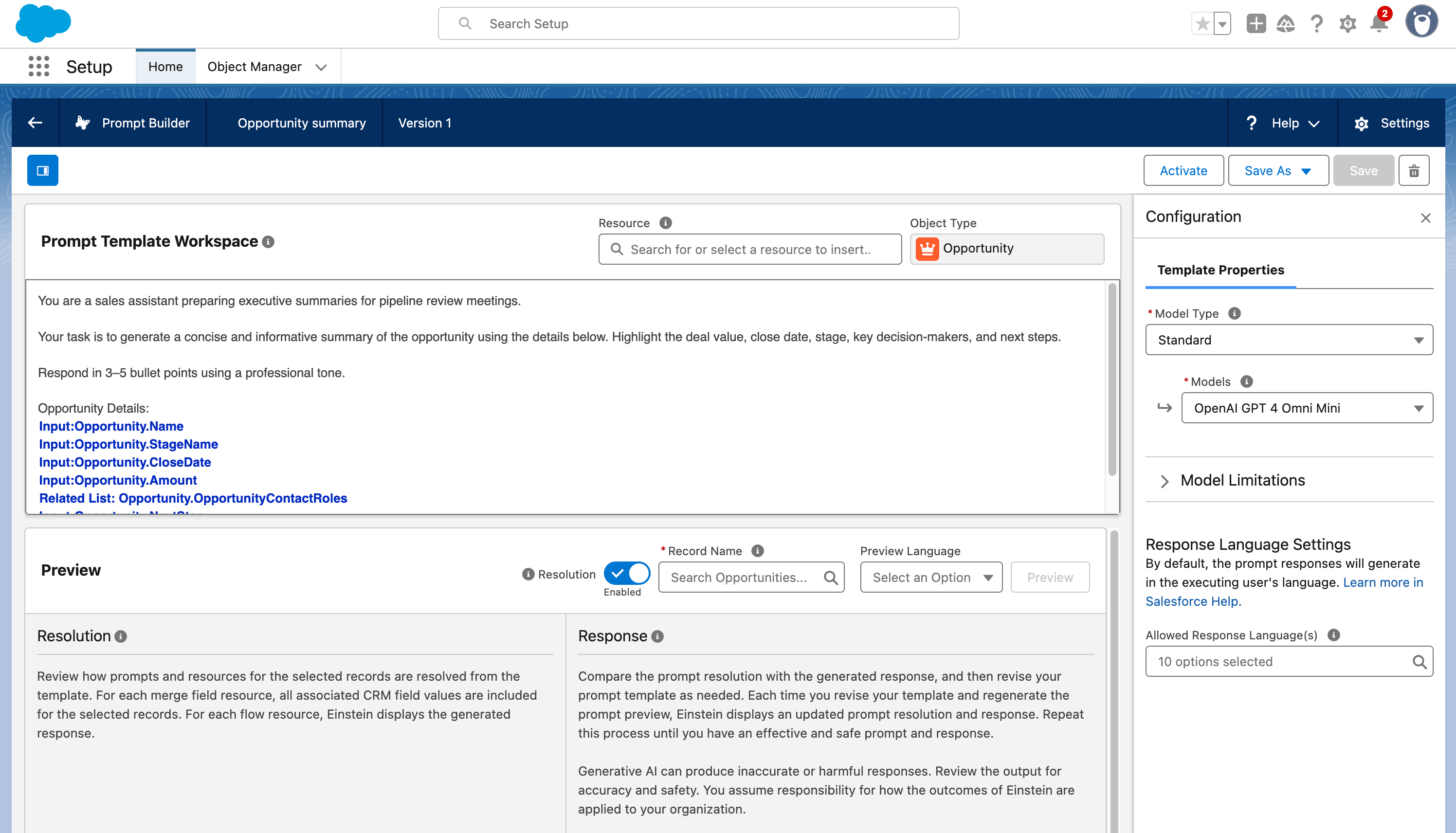
Task: Click the Setup gear icon in header
Action: coord(1347,24)
